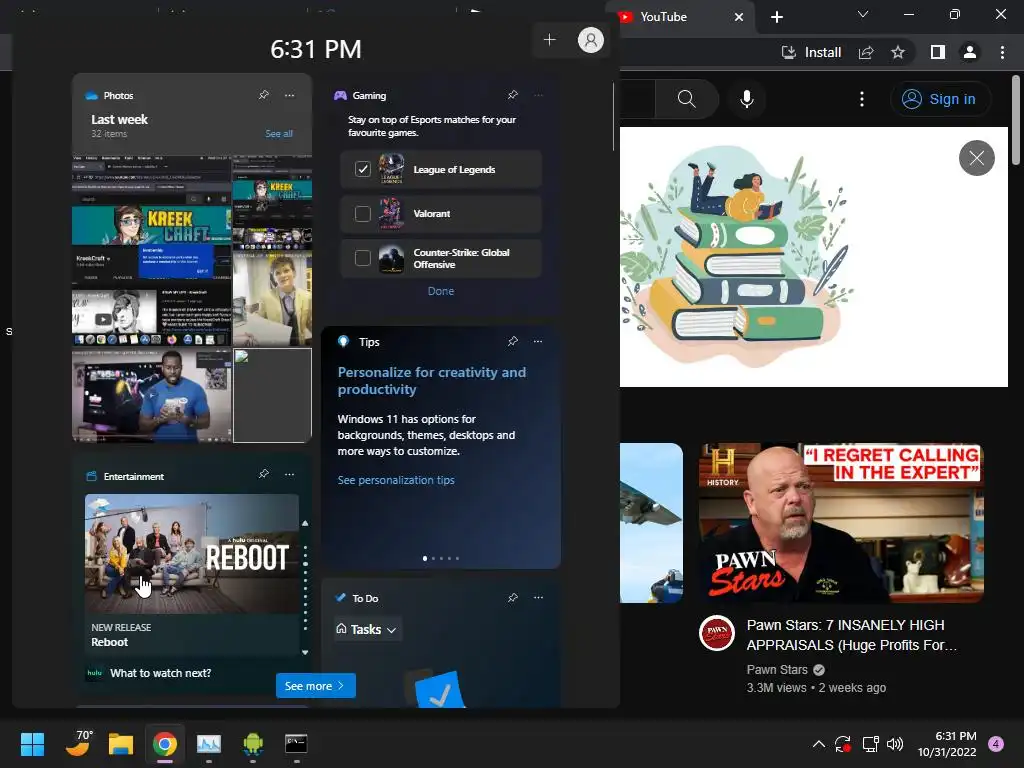This screenshot has height=768, width=1024.
Task: Open the widgets account profile icon
Action: [590, 40]
